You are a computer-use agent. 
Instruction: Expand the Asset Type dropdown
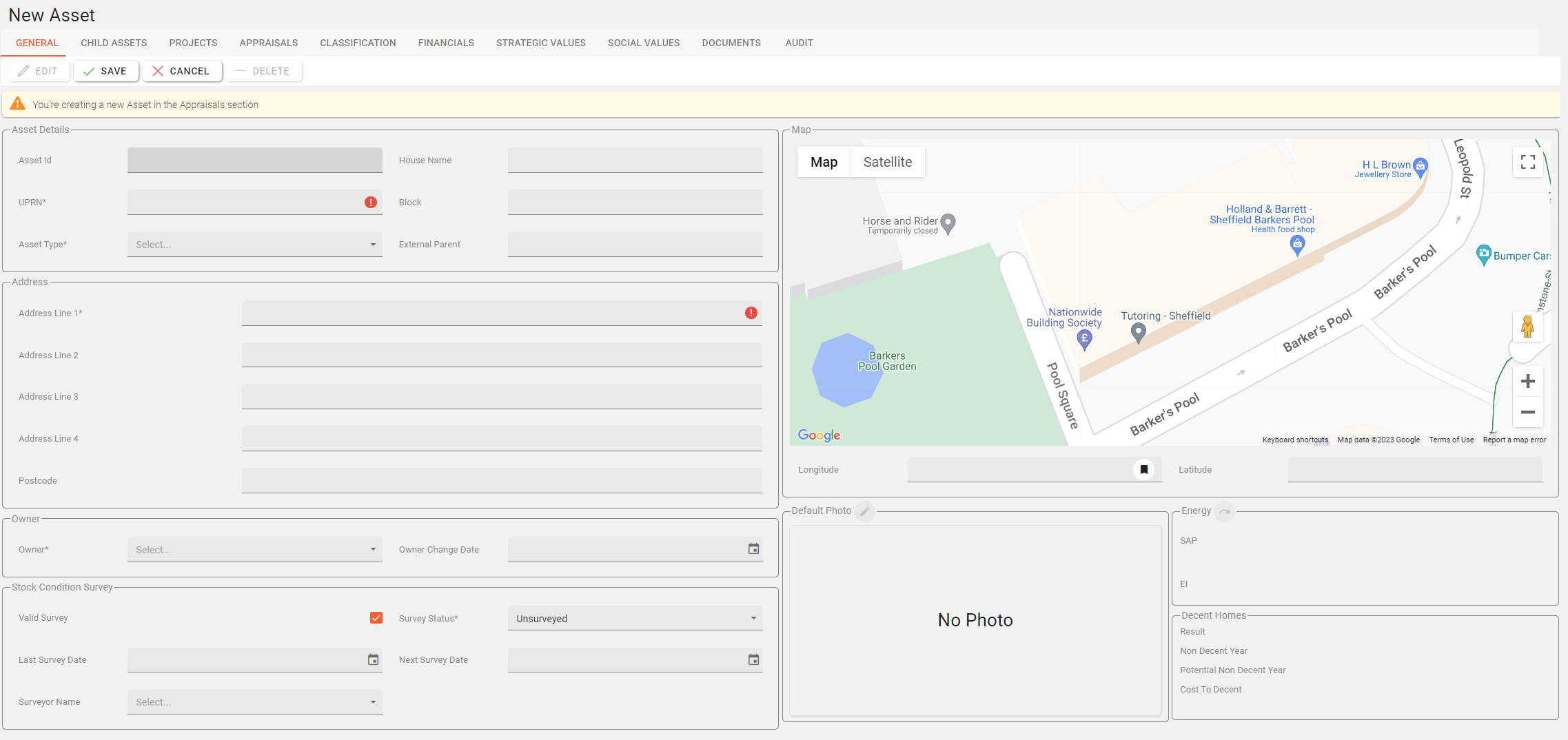[x=254, y=245]
